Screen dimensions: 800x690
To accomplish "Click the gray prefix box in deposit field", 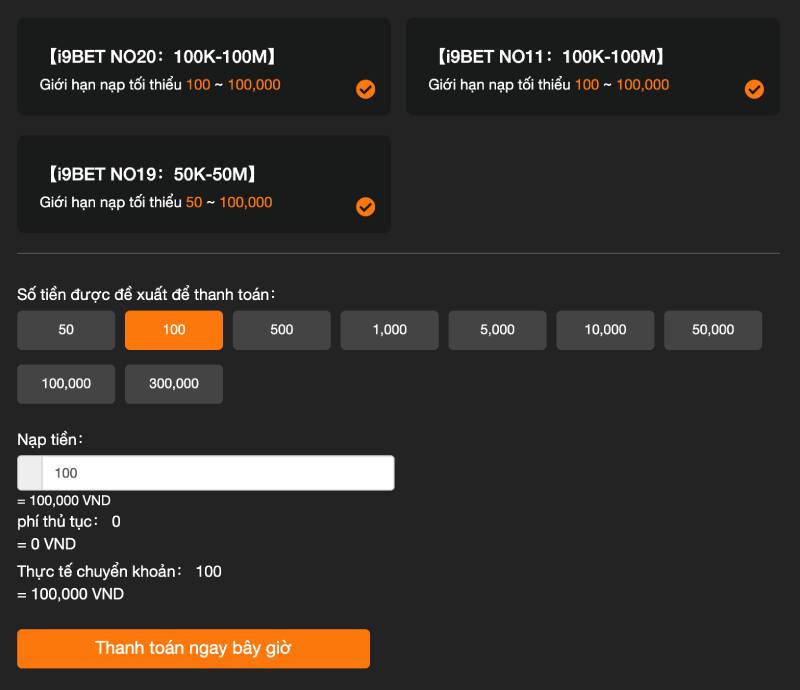I will point(30,473).
